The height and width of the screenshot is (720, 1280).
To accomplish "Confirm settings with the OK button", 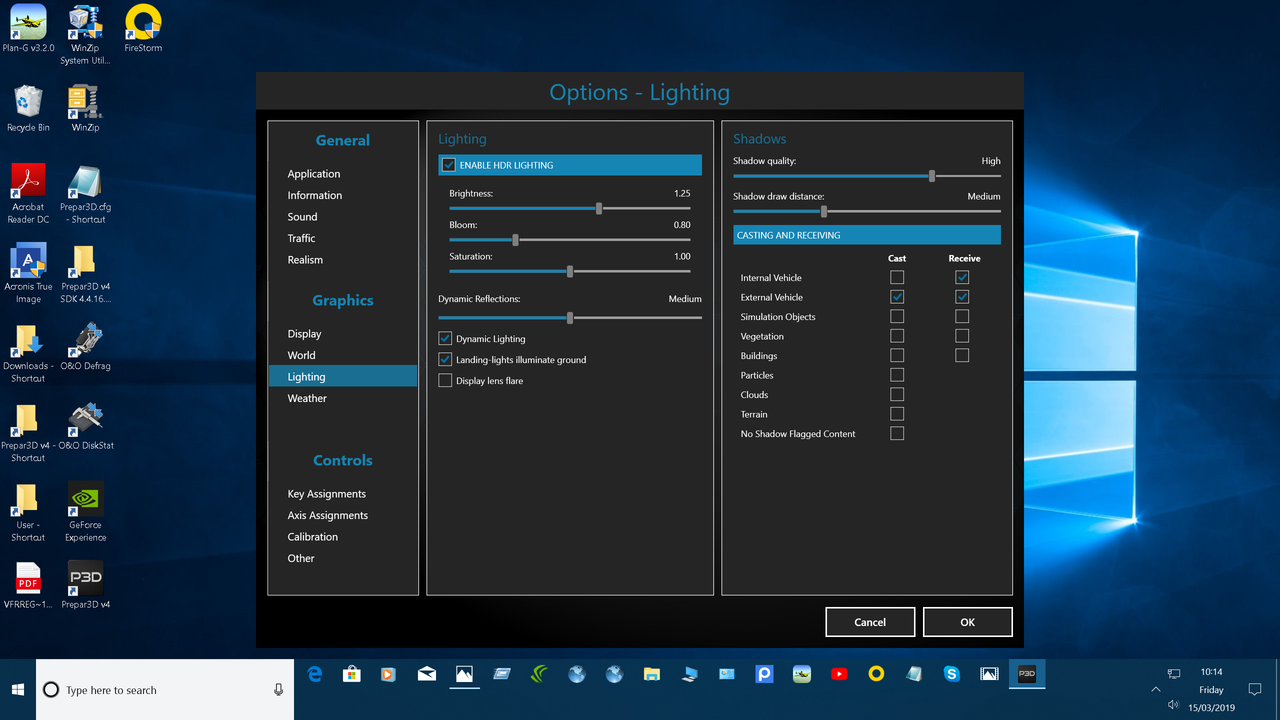I will [967, 621].
